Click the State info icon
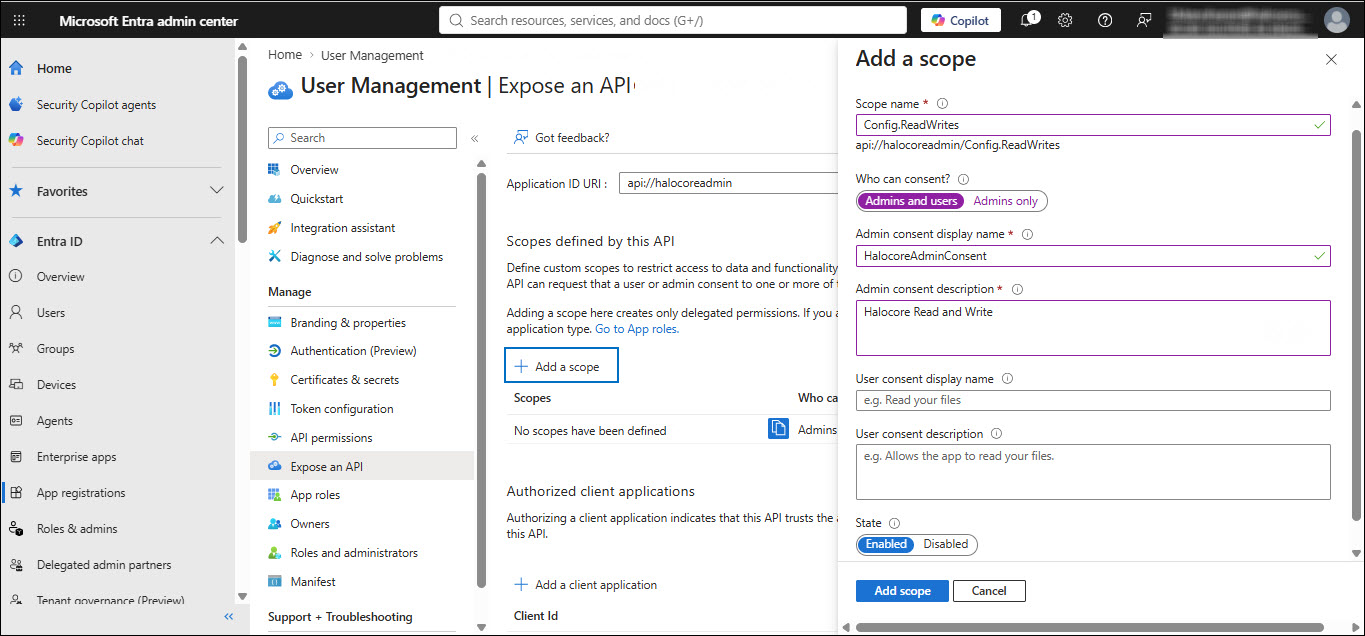This screenshot has height=636, width=1365. (894, 523)
